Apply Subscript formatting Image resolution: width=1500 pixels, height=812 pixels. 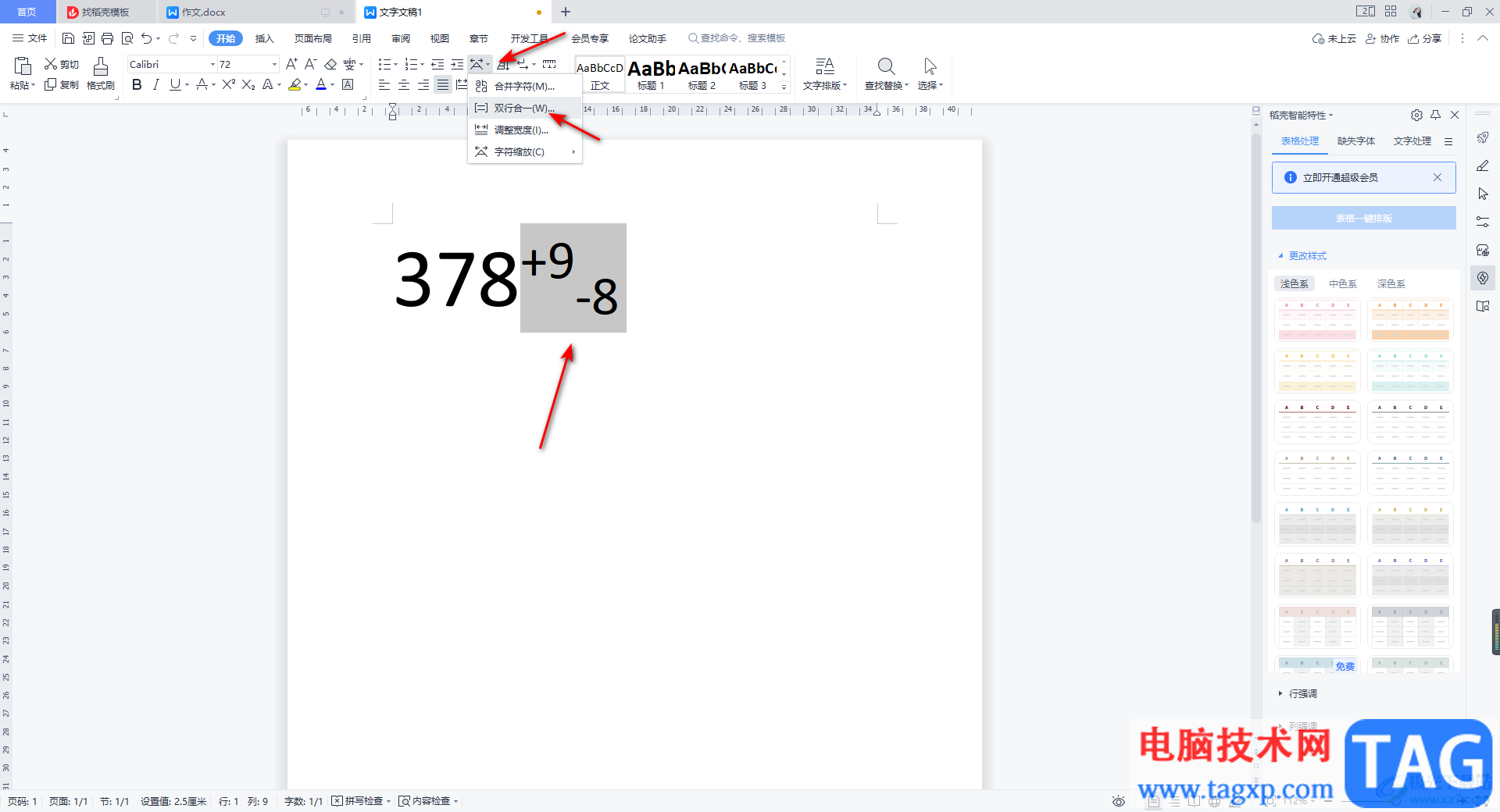(x=248, y=84)
